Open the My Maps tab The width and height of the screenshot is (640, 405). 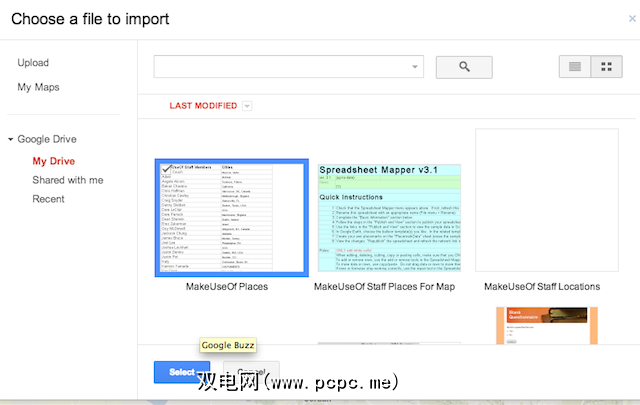[x=38, y=87]
